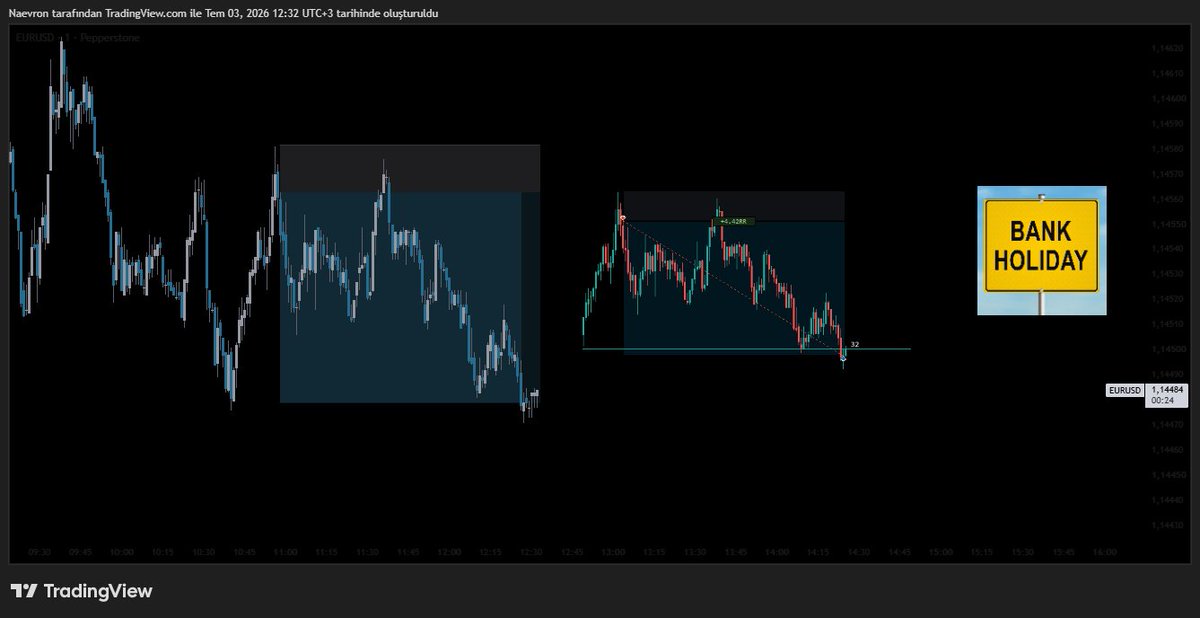Click the 1,14500 price axis label
Viewport: 1200px width, 618px height.
[1168, 349]
